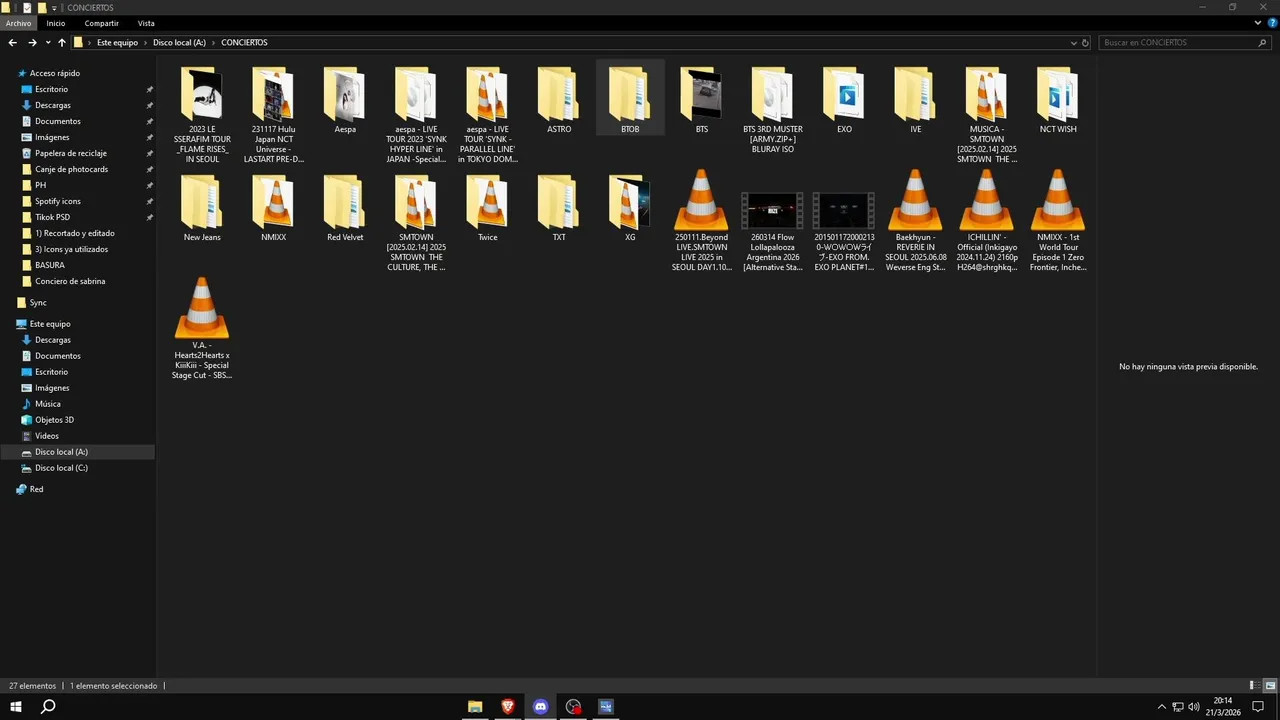The height and width of the screenshot is (720, 1280).
Task: Open the address bar history dropdown
Action: [1074, 43]
